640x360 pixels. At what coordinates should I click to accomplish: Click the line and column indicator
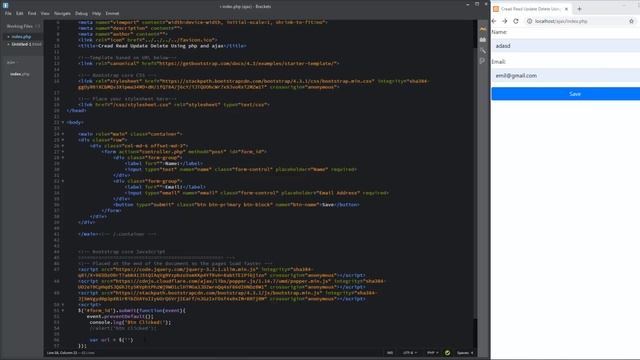62,353
